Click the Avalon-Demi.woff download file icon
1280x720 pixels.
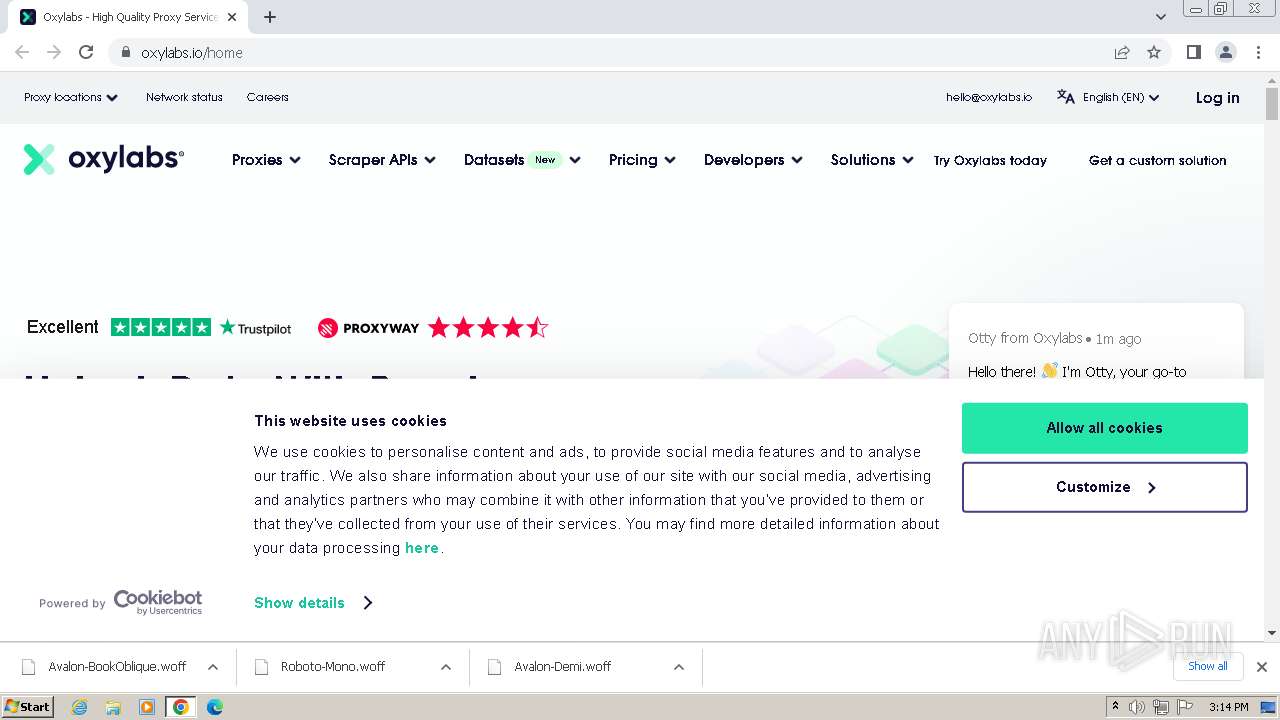(x=494, y=667)
